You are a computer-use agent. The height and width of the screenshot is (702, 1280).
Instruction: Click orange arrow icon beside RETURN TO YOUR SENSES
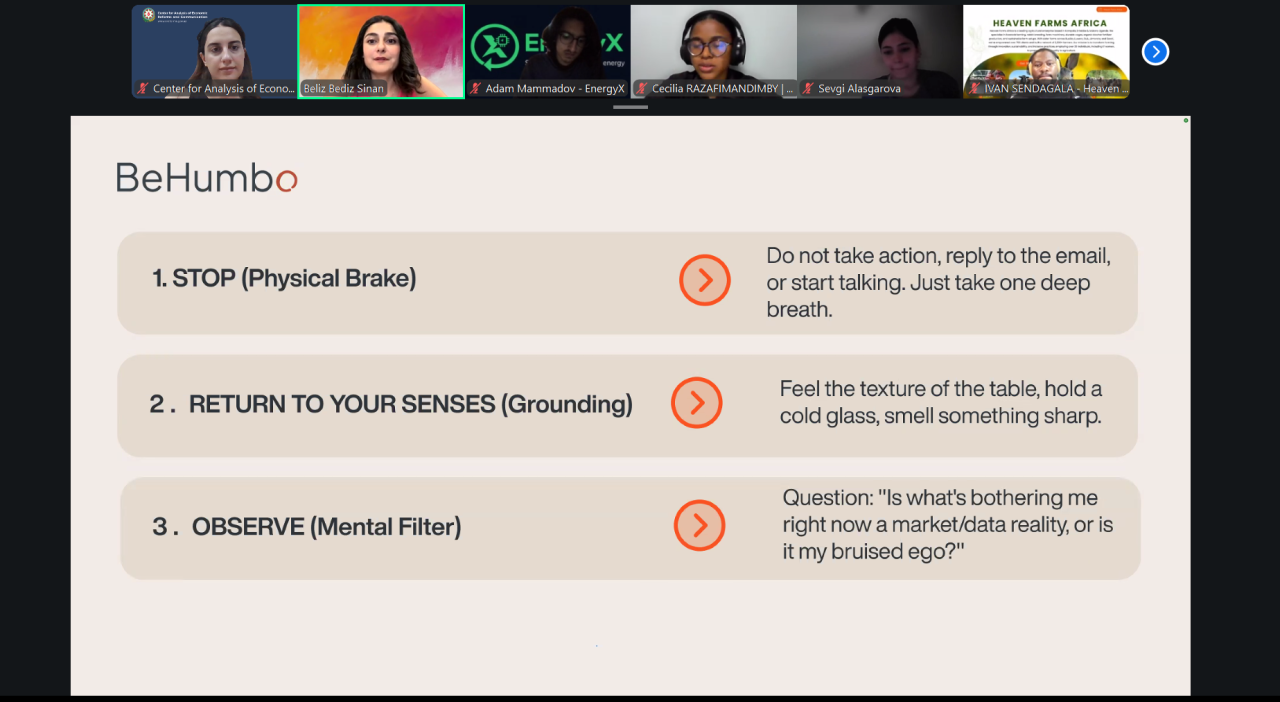pyautogui.click(x=696, y=403)
